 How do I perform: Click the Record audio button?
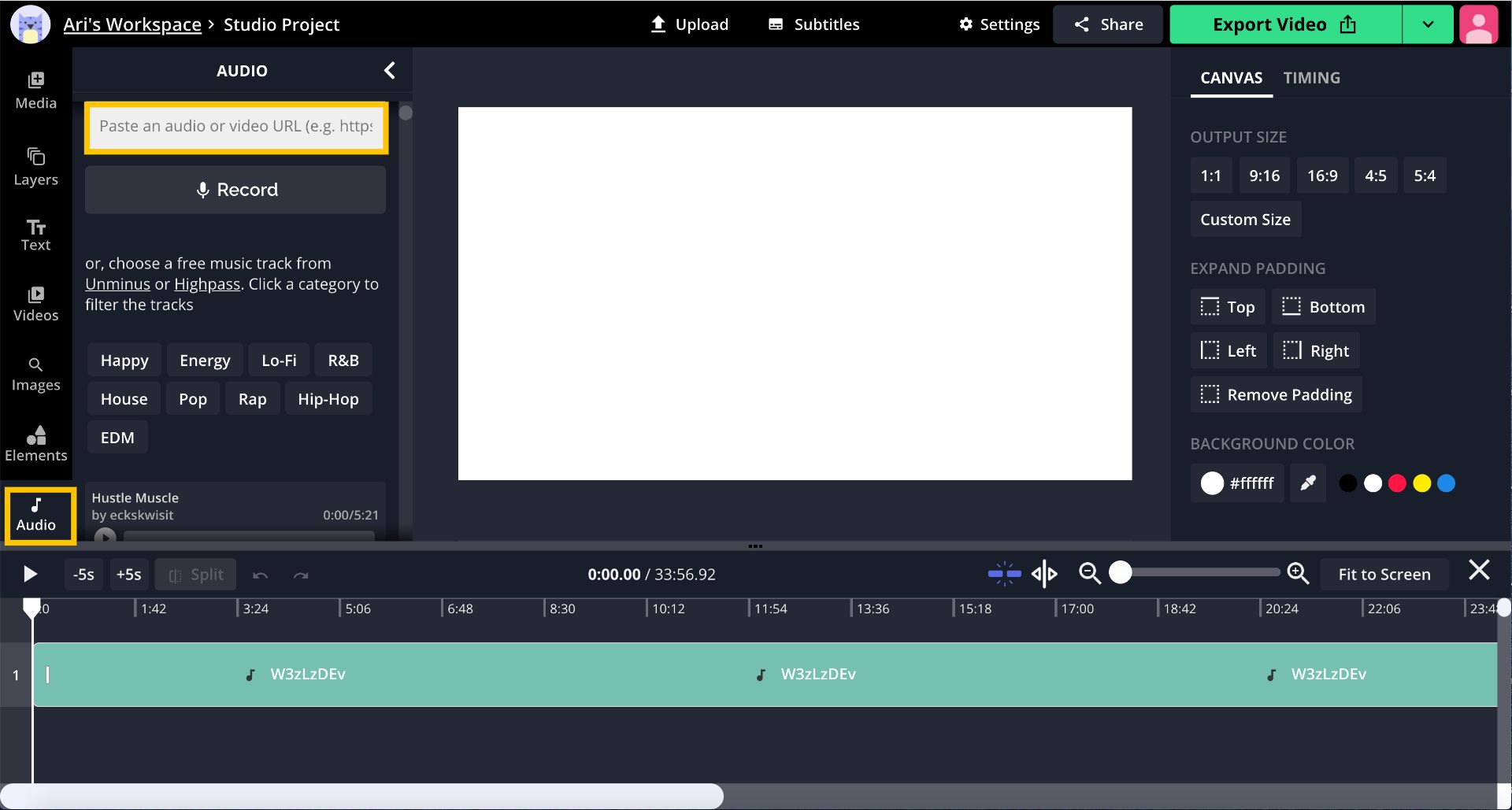235,190
